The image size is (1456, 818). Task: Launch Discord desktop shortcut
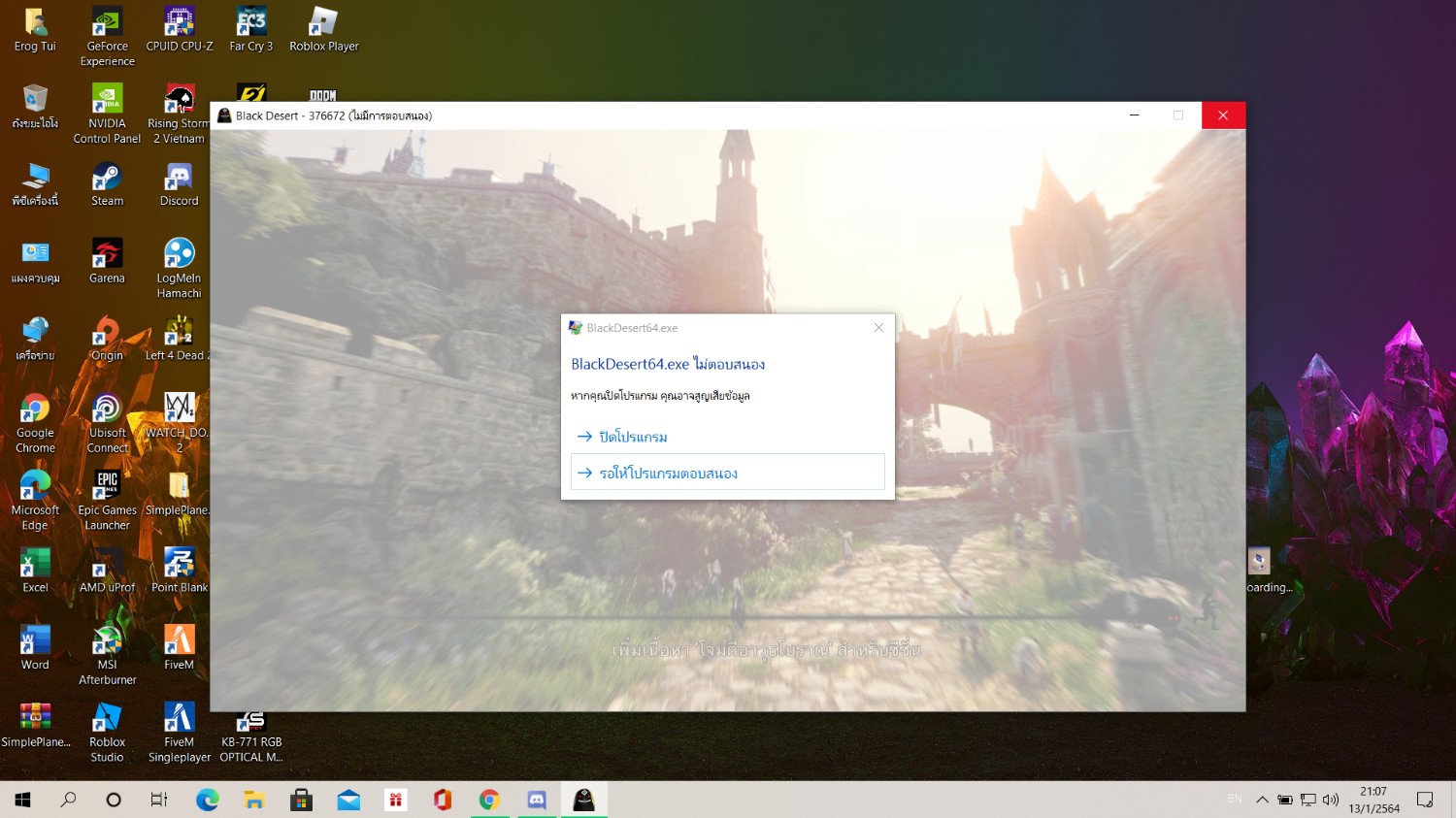(x=180, y=184)
